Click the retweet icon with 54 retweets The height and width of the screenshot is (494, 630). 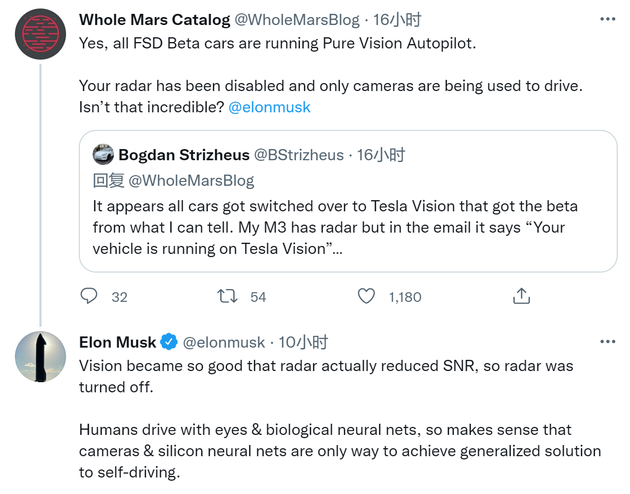(x=228, y=297)
